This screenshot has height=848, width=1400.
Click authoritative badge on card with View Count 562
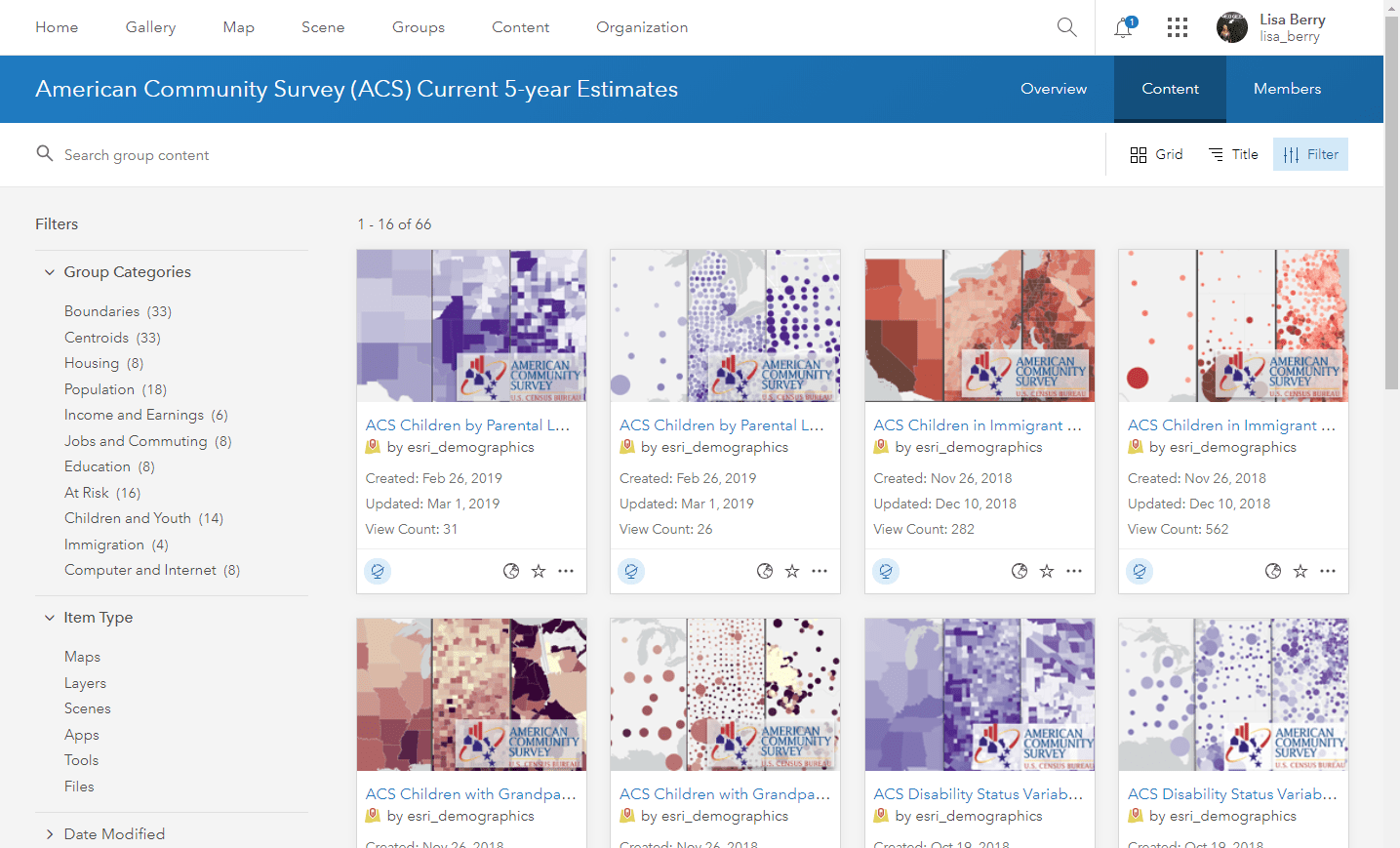point(1140,571)
